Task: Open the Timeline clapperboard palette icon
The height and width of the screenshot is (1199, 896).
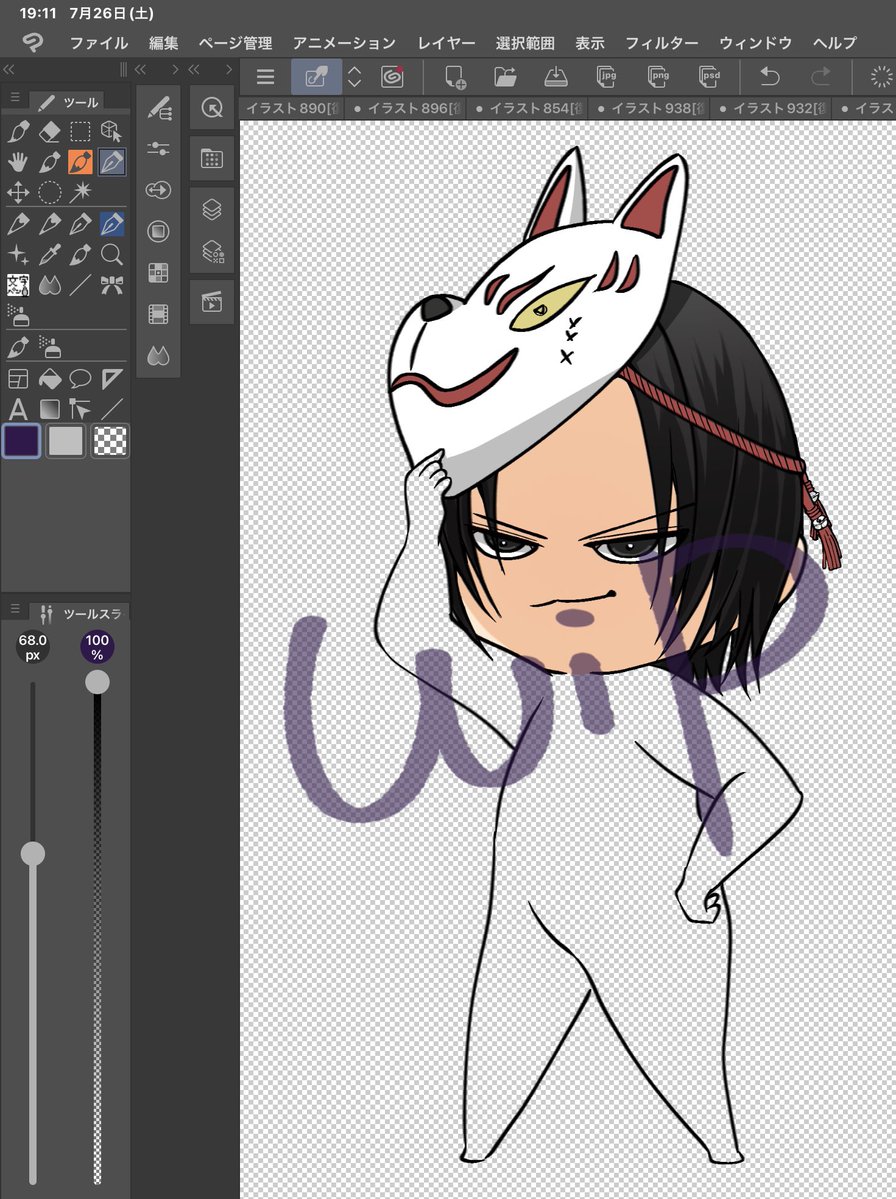Action: (212, 302)
